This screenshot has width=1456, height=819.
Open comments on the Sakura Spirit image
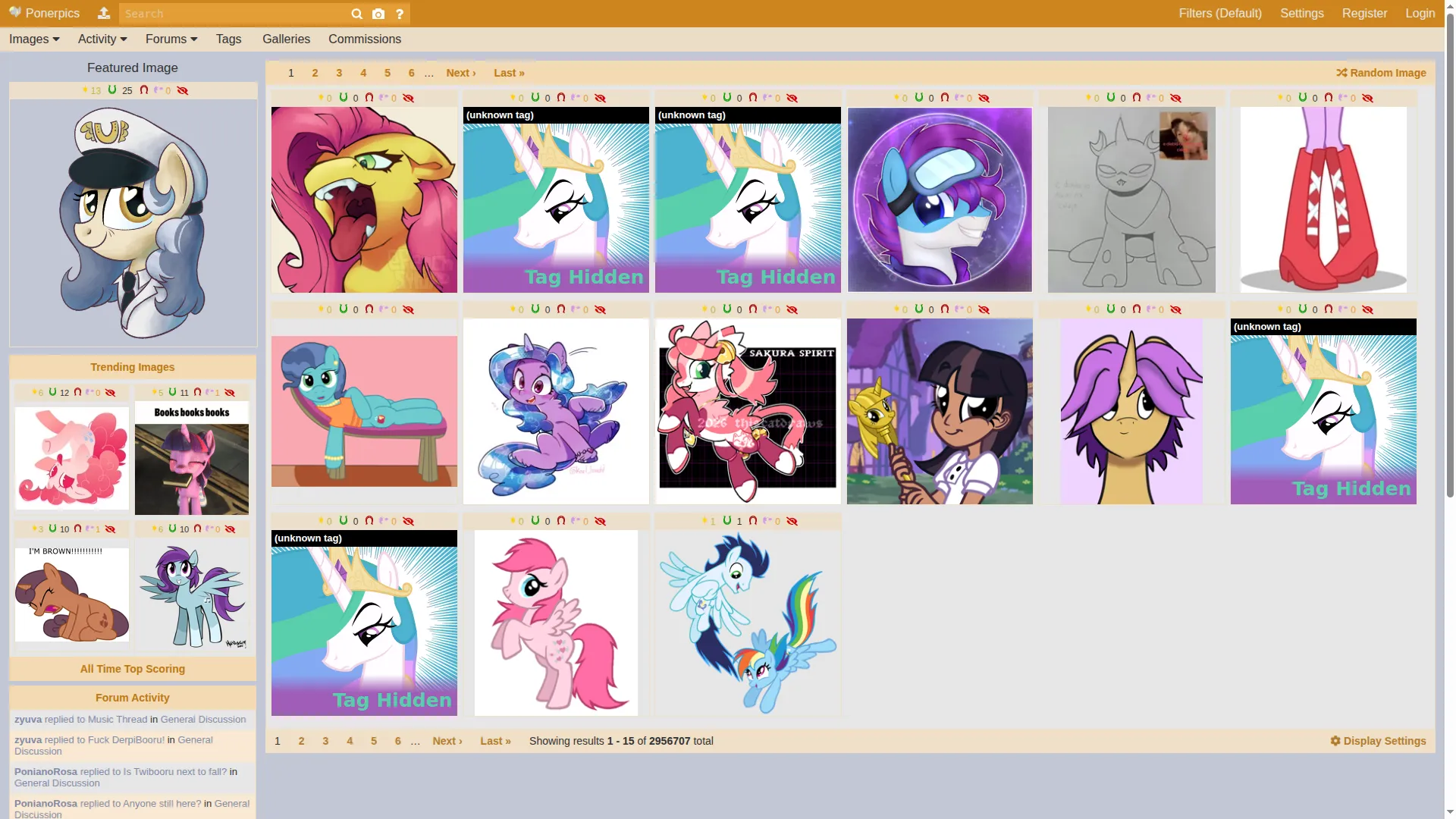tap(767, 309)
